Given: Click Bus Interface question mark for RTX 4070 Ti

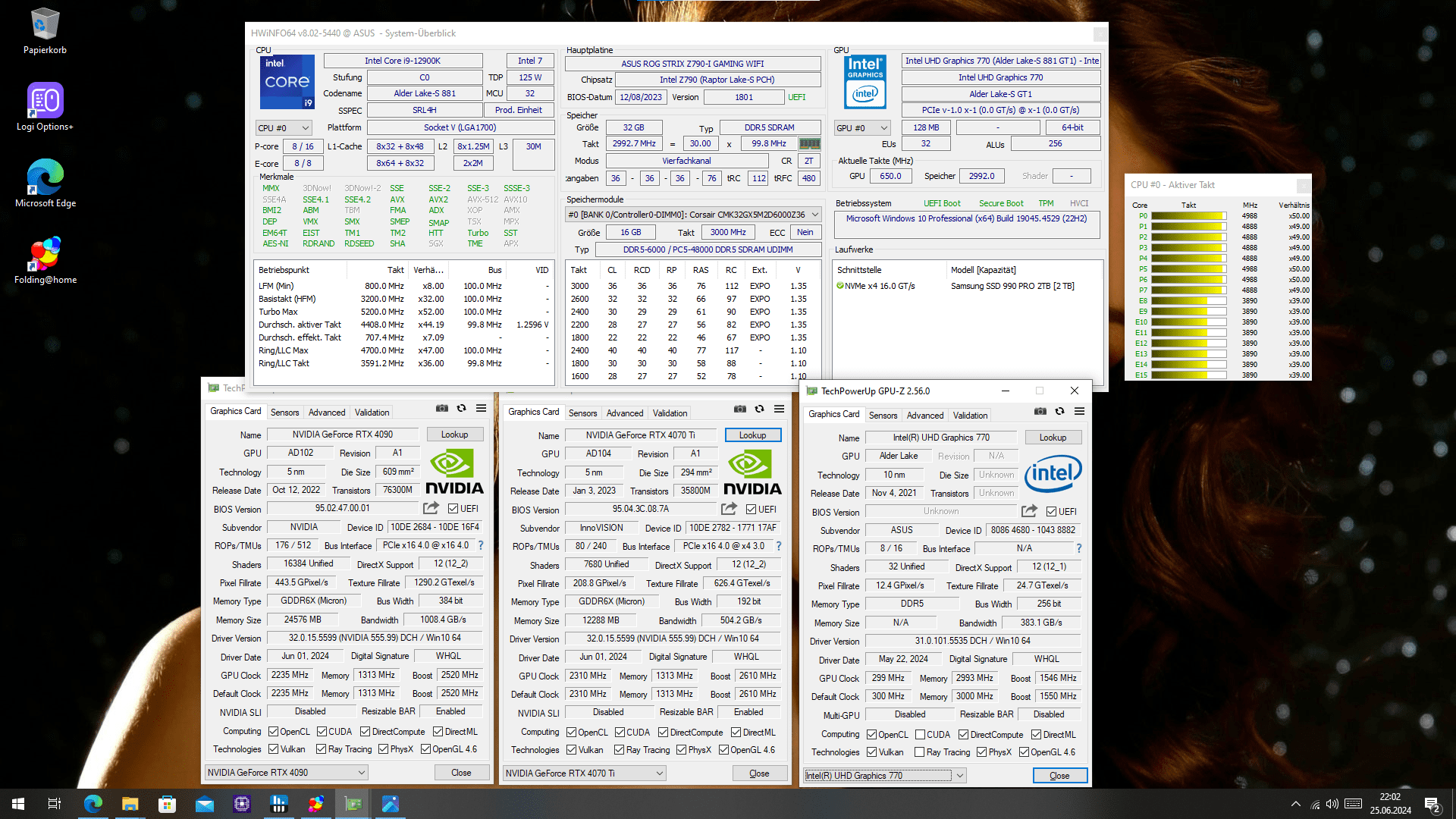Looking at the screenshot, I should [779, 546].
